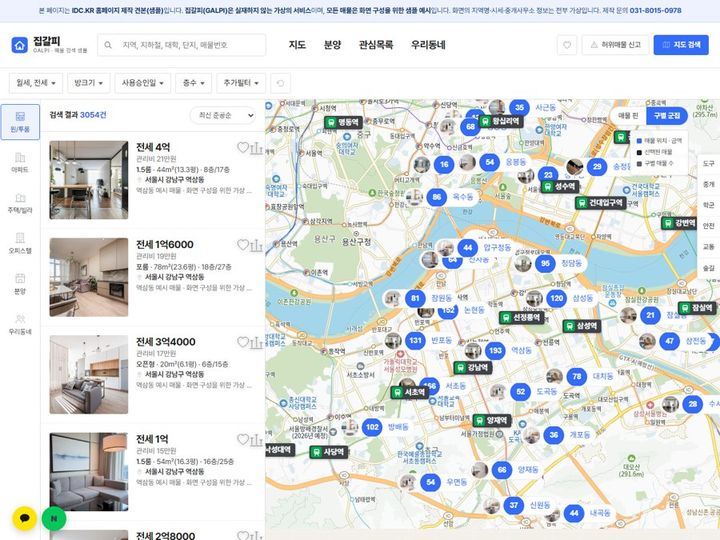Select the 우리동네 sidebar tab

click(x=20, y=325)
